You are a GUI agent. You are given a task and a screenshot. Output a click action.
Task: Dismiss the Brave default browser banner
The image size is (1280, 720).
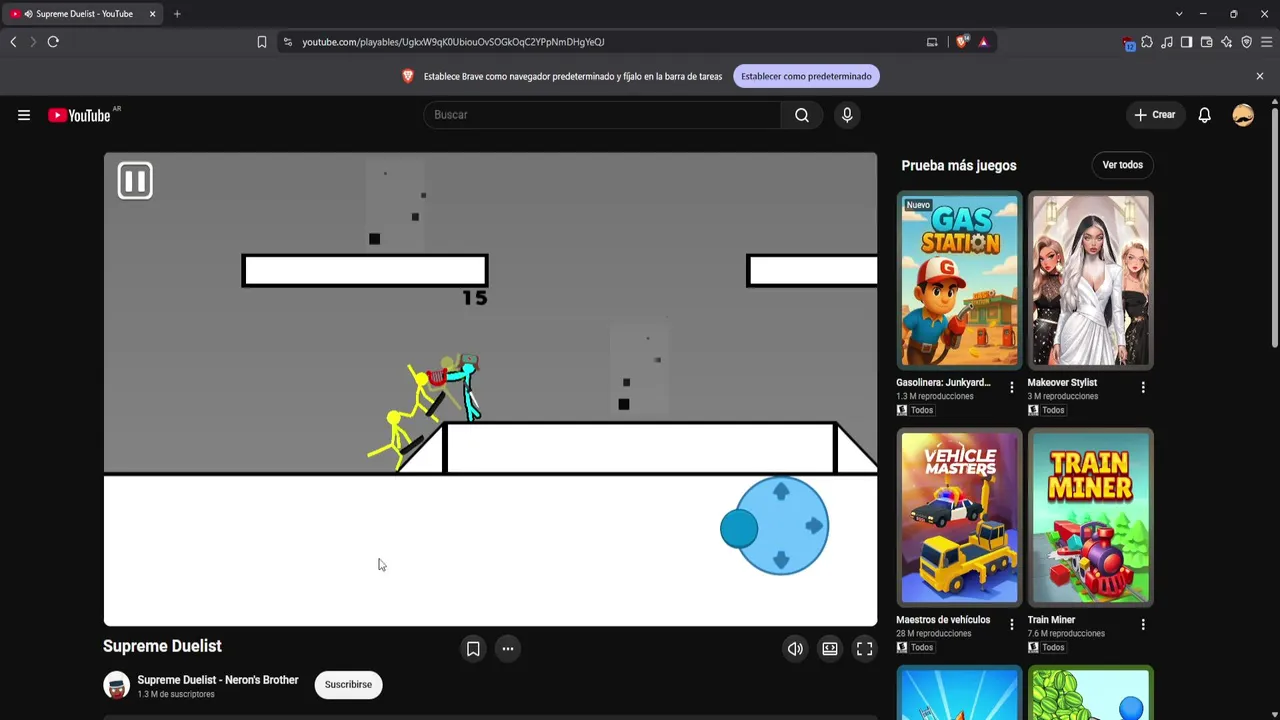point(1260,76)
